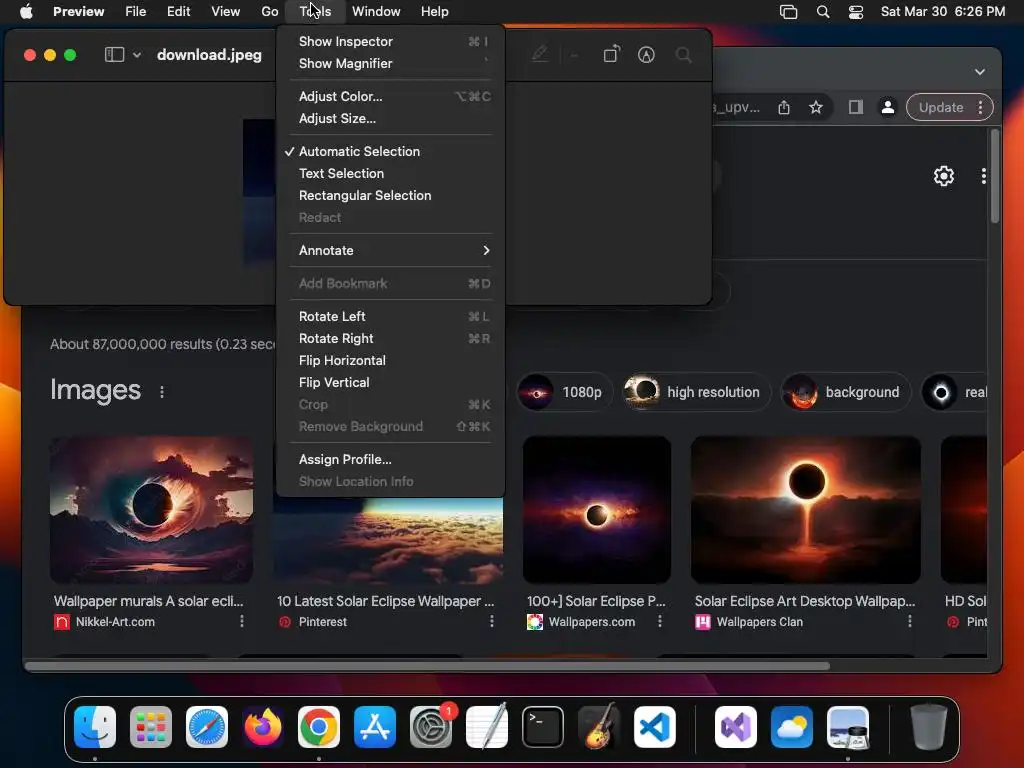Viewport: 1024px width, 768px height.
Task: Choose Flip Vertical
Action: pyautogui.click(x=391, y=383)
